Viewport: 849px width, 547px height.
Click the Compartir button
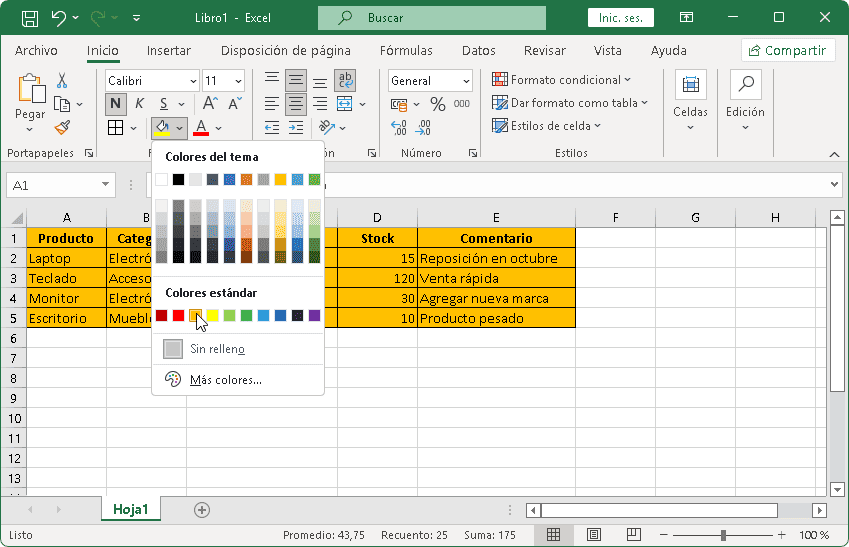tap(788, 51)
